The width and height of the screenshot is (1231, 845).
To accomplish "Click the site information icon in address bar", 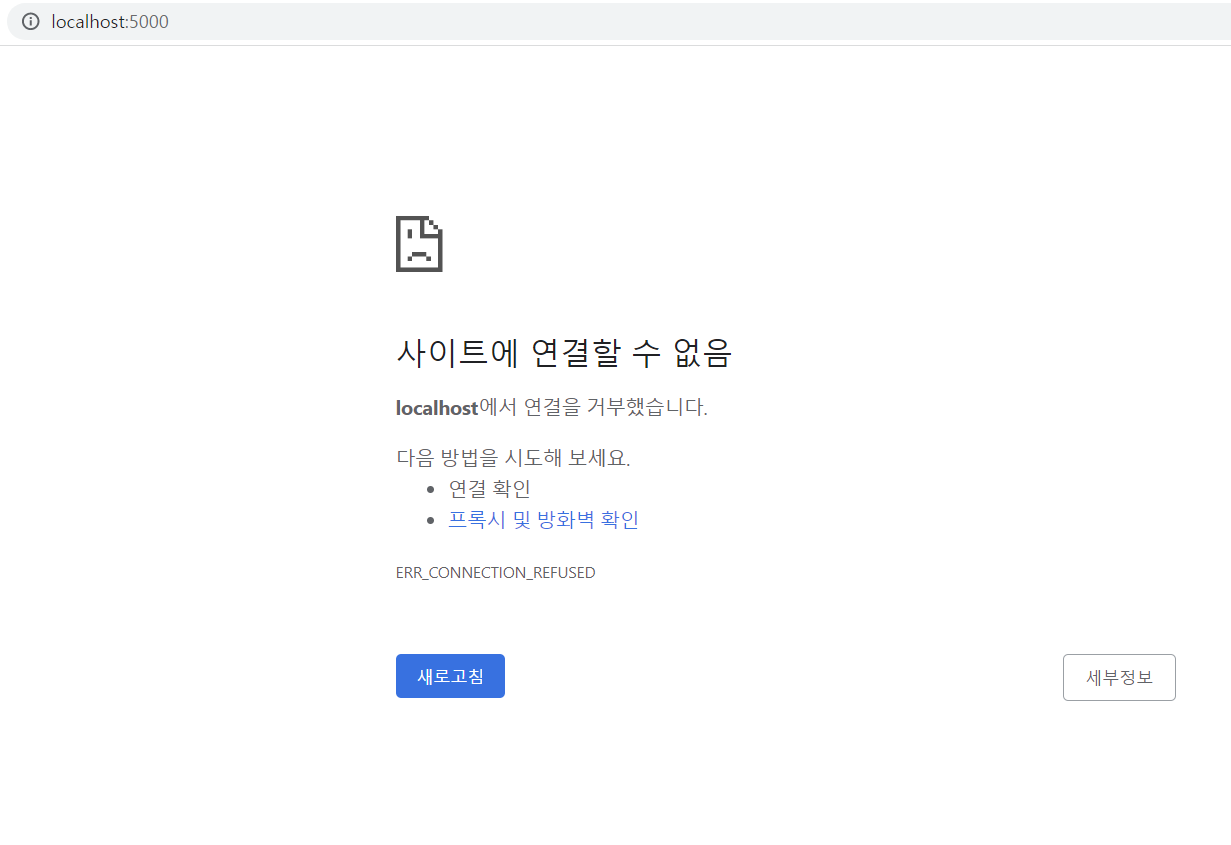I will coord(31,21).
